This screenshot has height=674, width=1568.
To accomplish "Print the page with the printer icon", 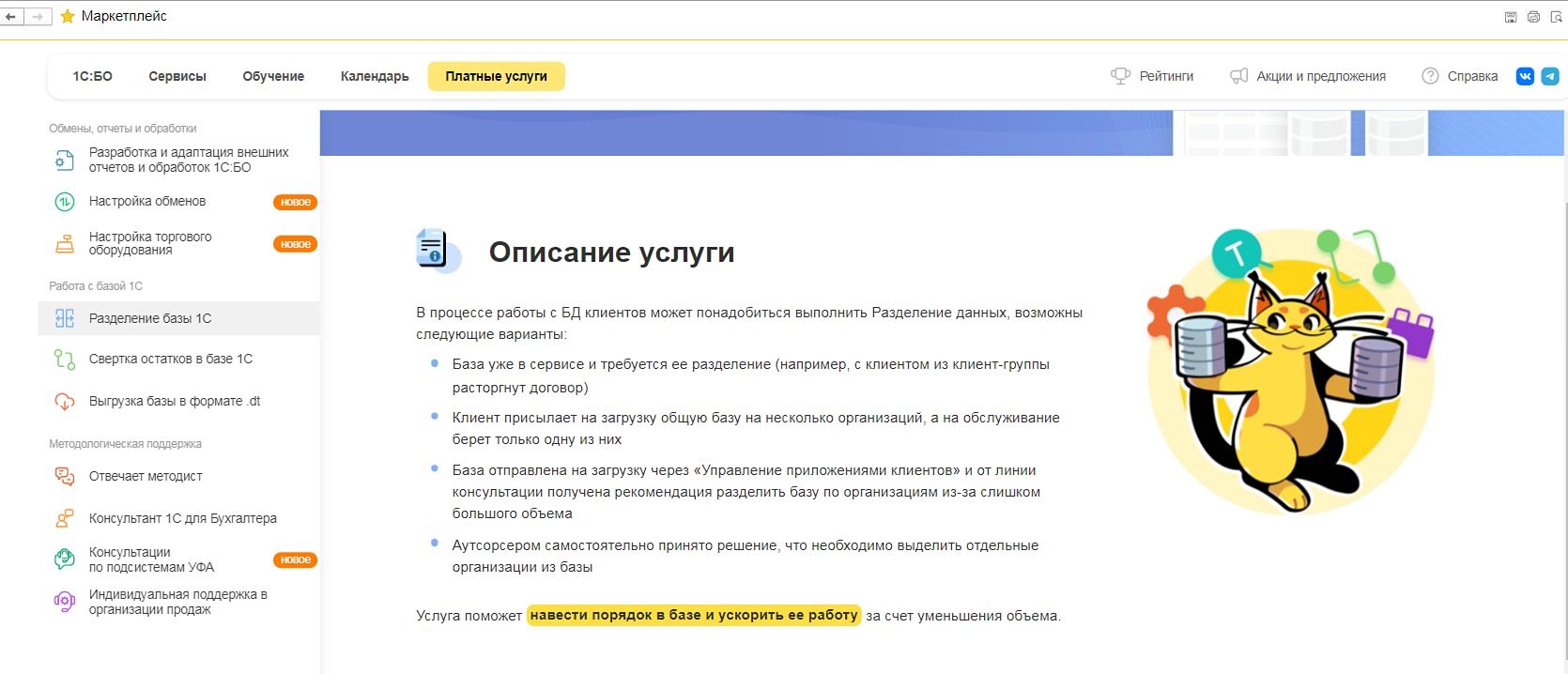I will tap(1533, 17).
